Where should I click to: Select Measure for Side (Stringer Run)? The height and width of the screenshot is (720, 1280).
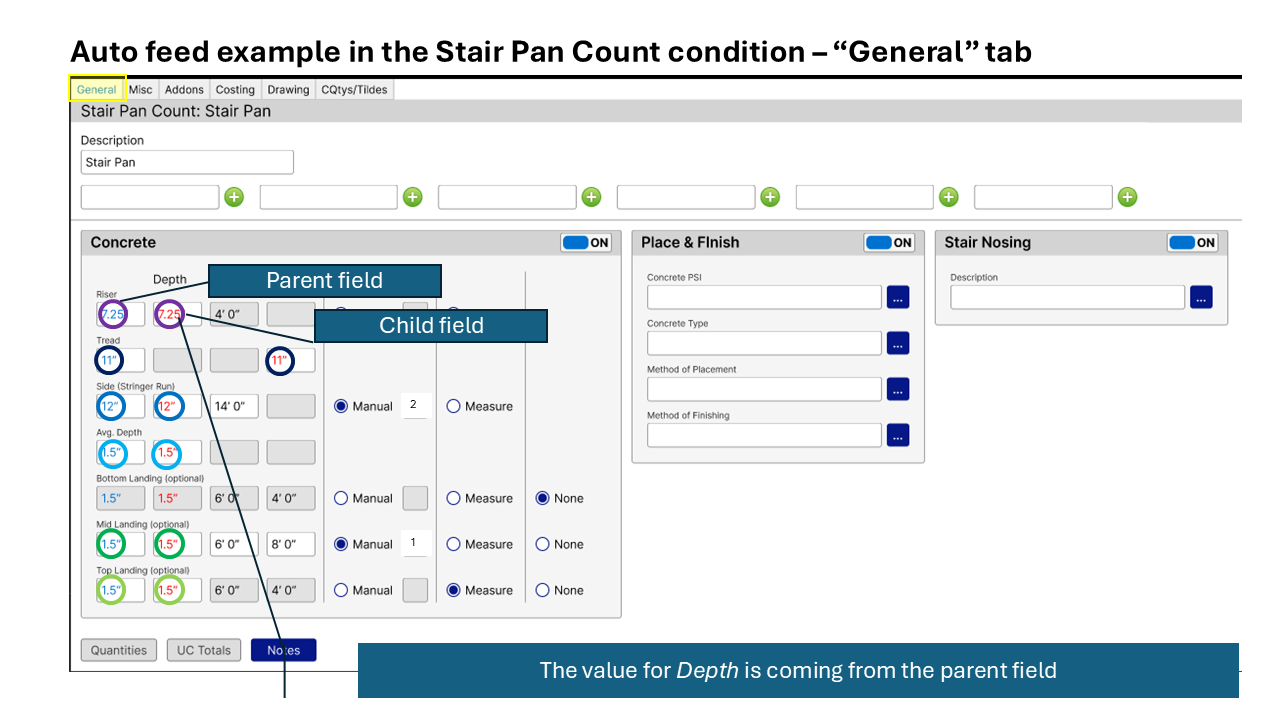coord(453,406)
